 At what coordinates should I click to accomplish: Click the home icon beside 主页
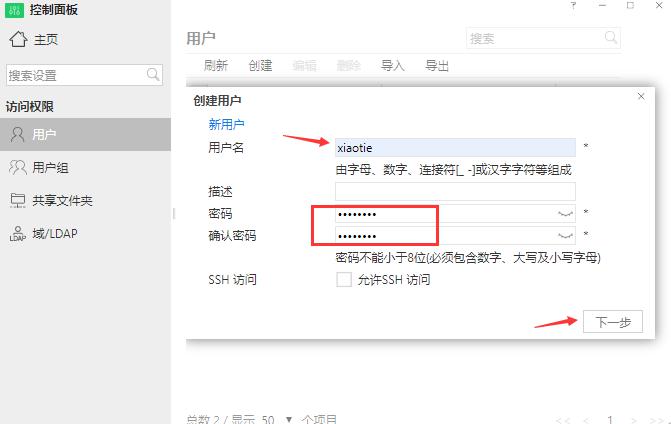coord(17,39)
